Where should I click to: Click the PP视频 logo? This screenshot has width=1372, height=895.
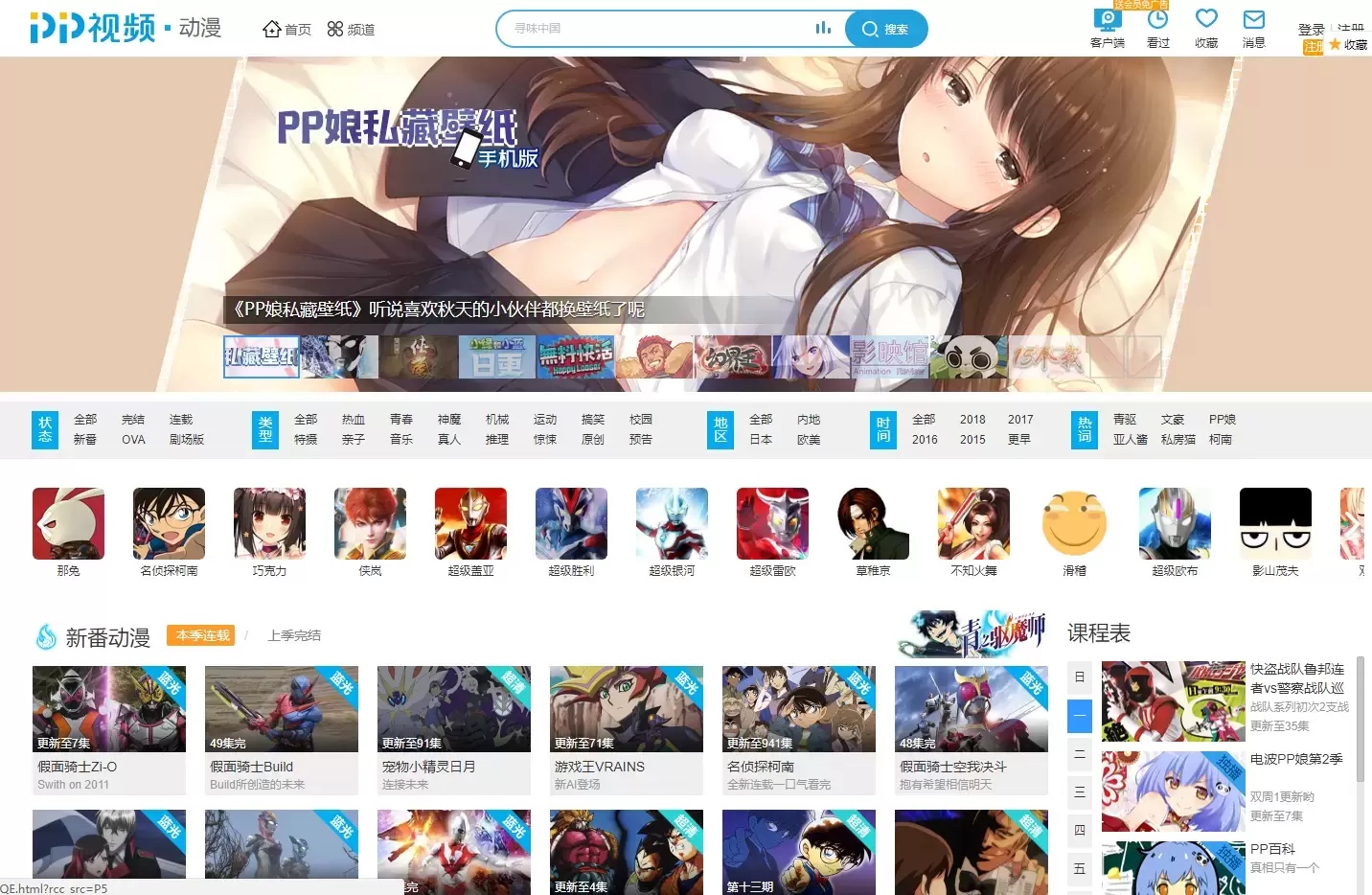pos(93,29)
